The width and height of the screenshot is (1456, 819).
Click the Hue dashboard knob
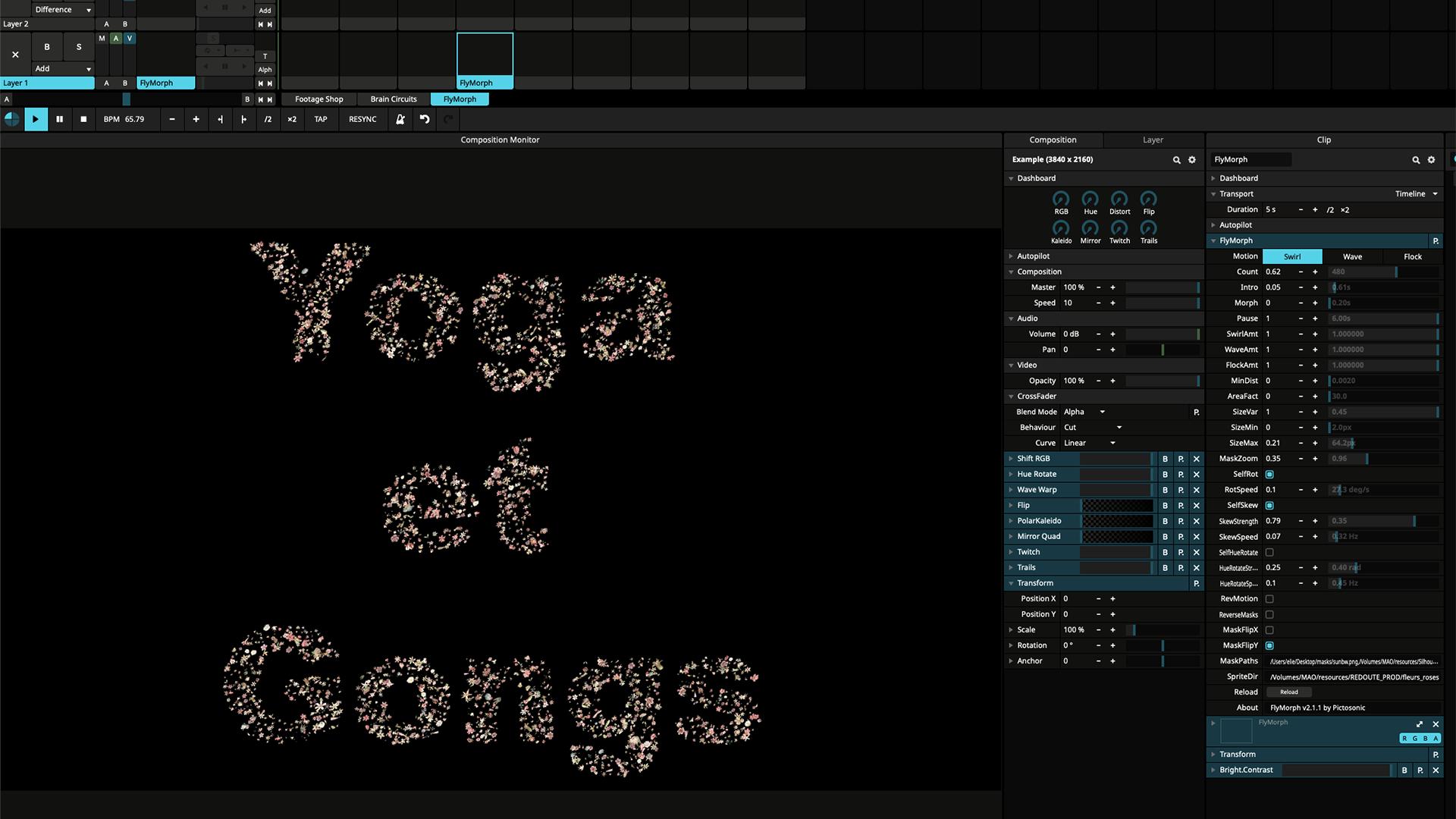pos(1090,199)
